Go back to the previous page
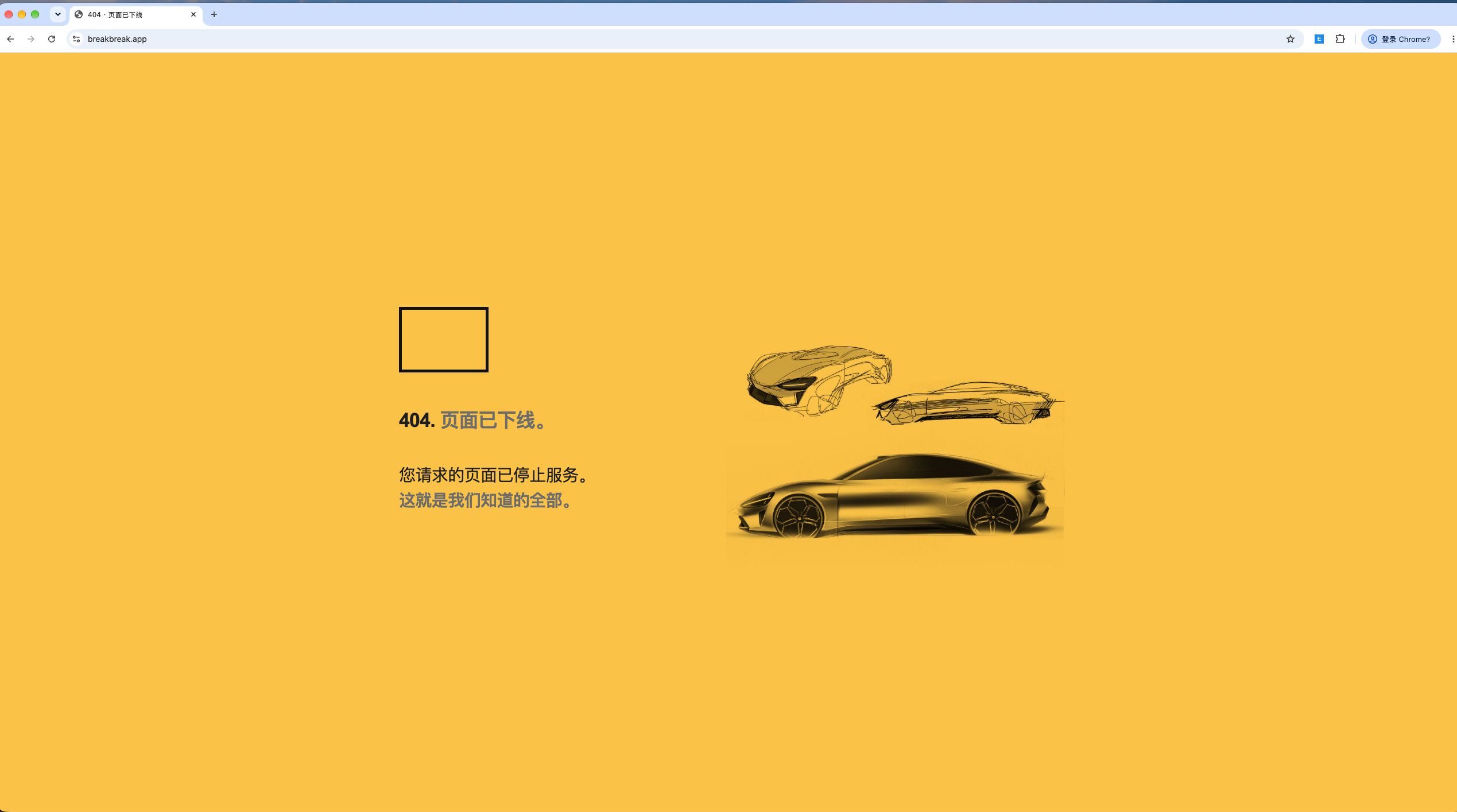Screen dimensions: 1457x812 click(10, 39)
